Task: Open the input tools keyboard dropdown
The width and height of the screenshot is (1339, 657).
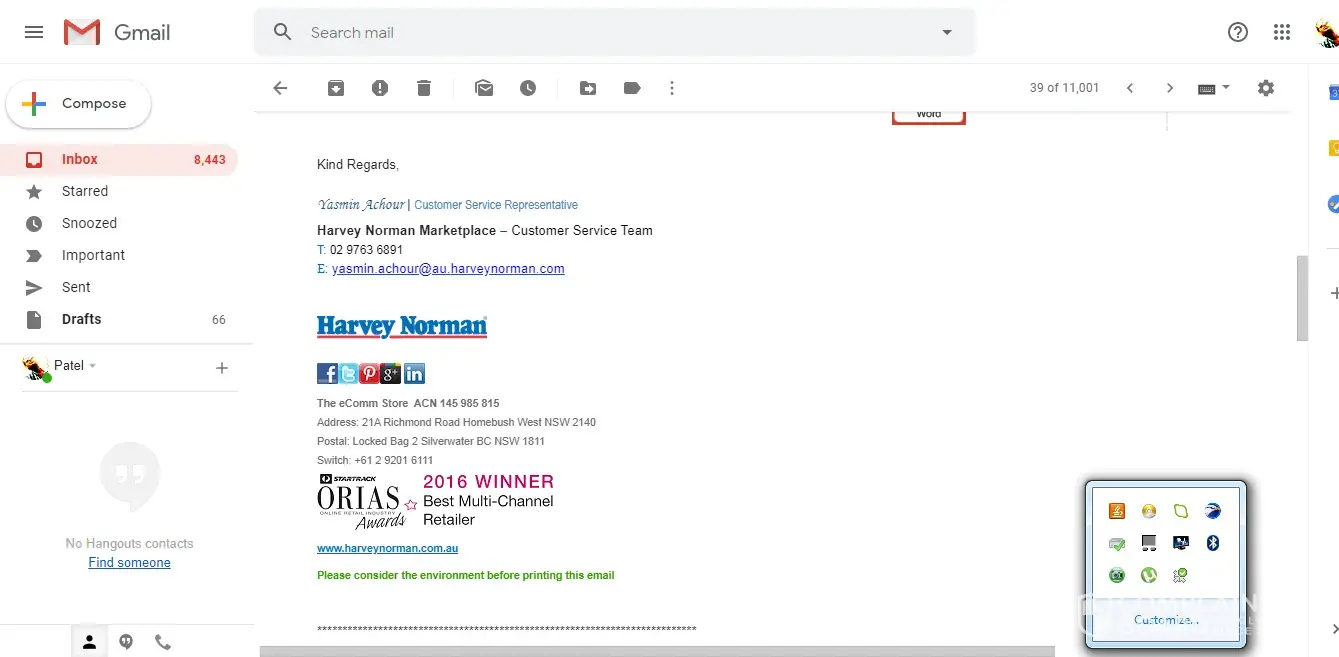Action: (x=1213, y=88)
